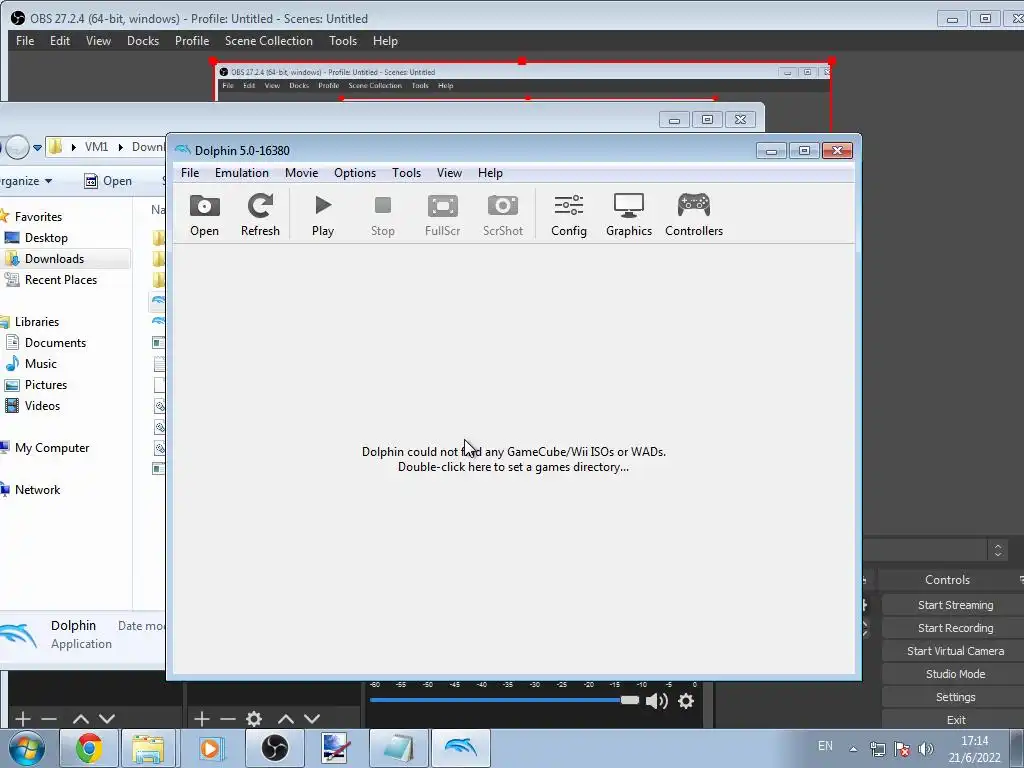Open OBS Scene Collection menu

click(269, 40)
